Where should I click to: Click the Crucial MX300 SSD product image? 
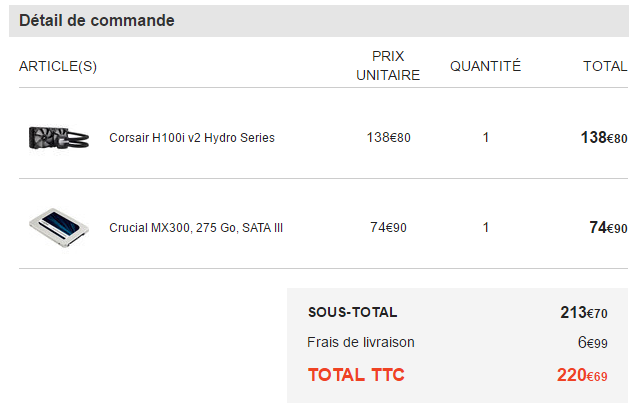(59, 228)
